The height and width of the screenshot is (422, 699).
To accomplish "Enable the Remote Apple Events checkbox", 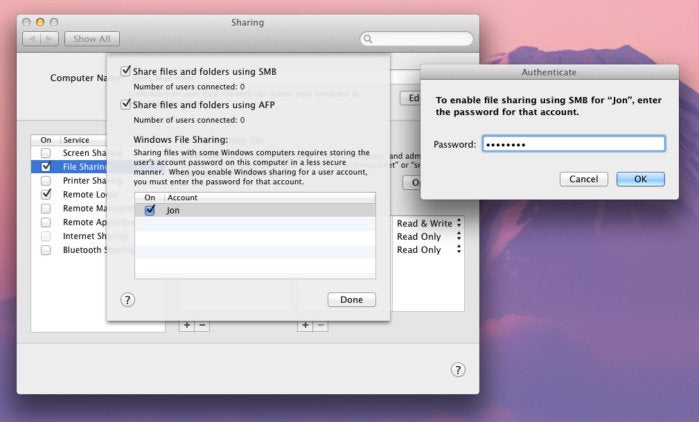I will pyautogui.click(x=45, y=222).
